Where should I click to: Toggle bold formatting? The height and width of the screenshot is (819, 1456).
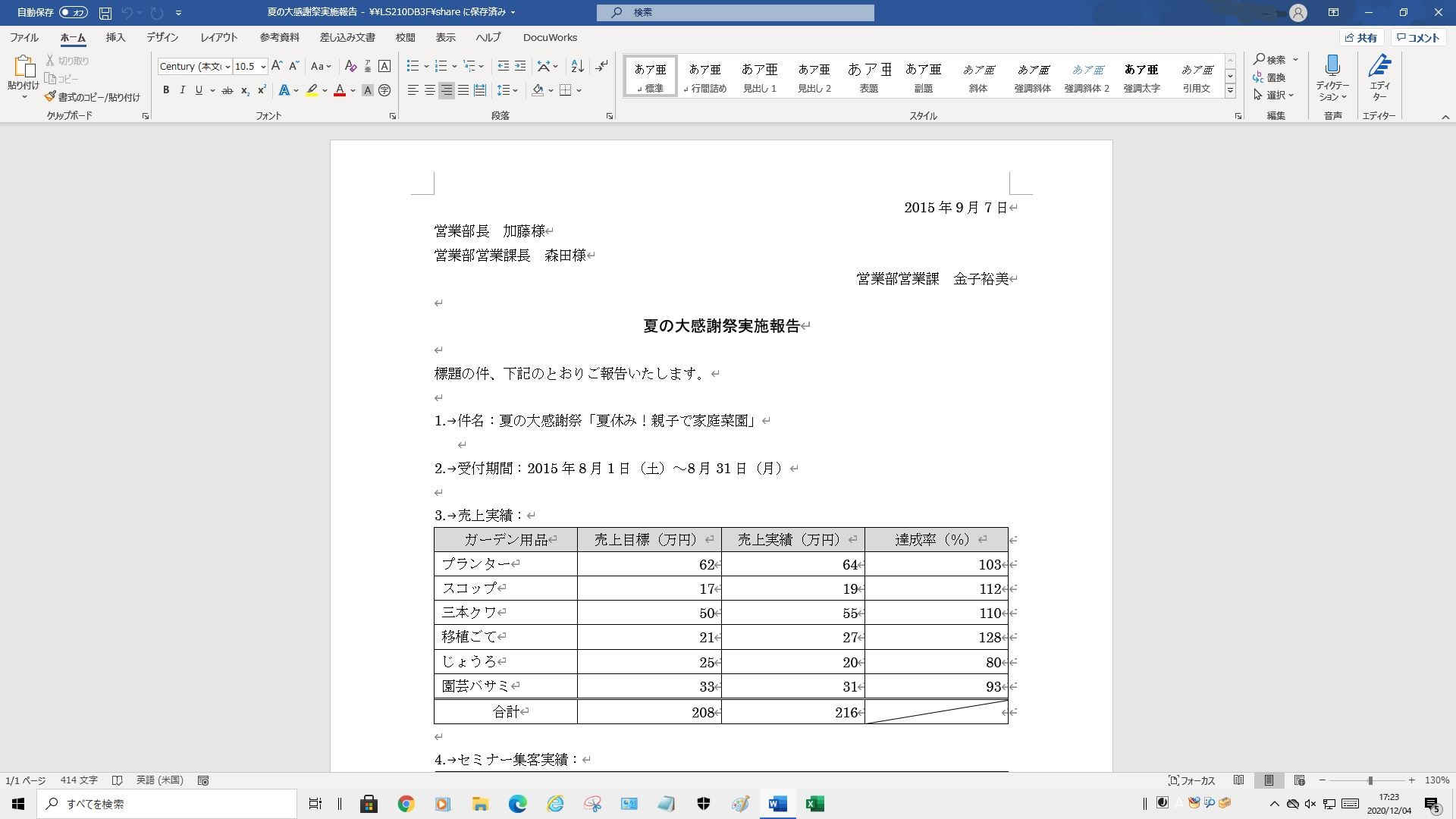click(166, 90)
